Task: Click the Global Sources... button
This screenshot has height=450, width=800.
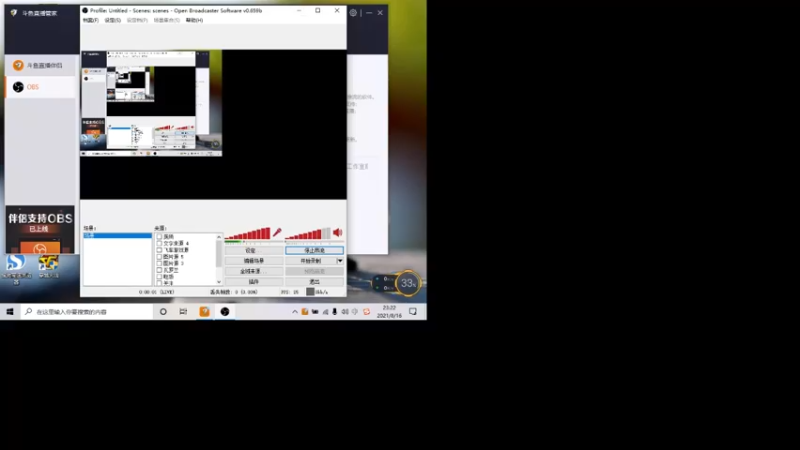Action: tap(254, 271)
